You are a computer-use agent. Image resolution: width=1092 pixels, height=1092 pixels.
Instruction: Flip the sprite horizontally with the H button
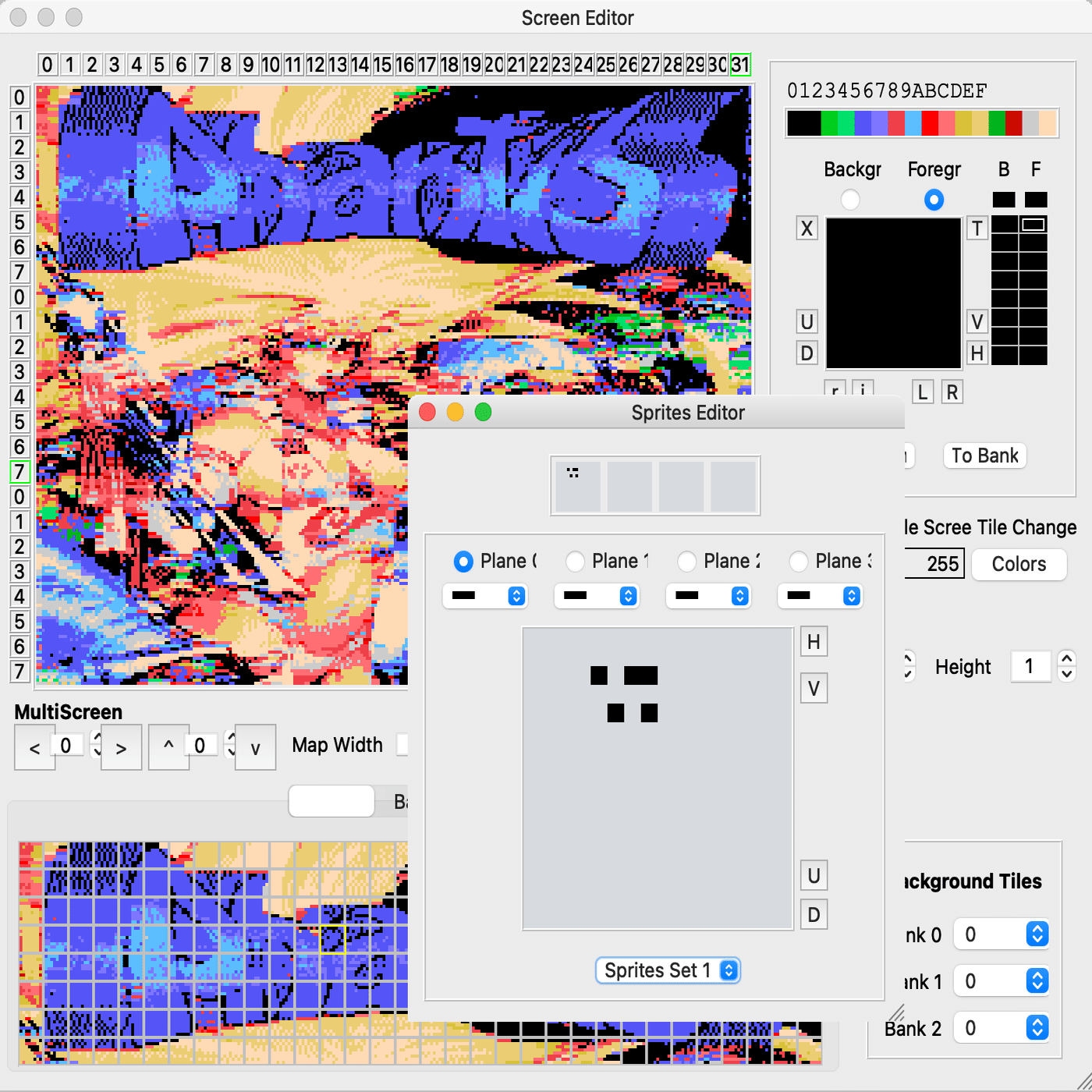814,641
